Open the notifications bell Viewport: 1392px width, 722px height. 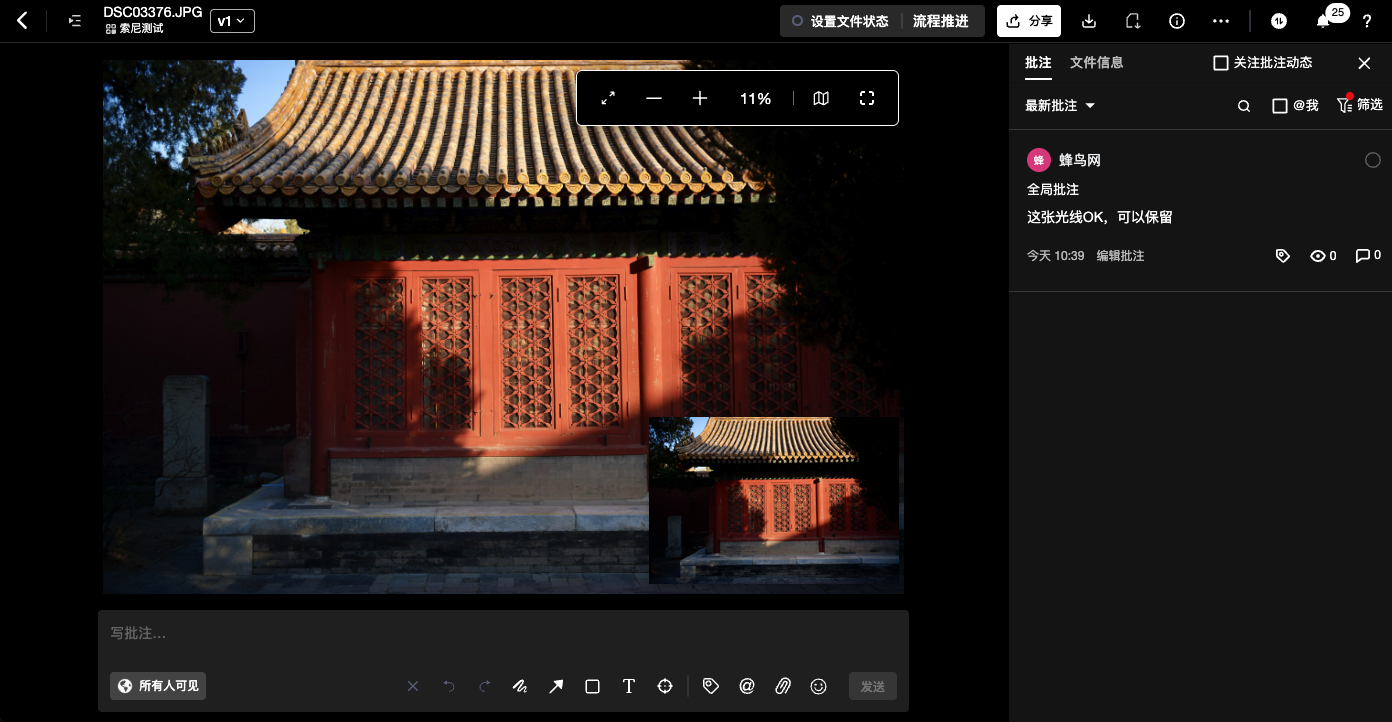[1323, 21]
